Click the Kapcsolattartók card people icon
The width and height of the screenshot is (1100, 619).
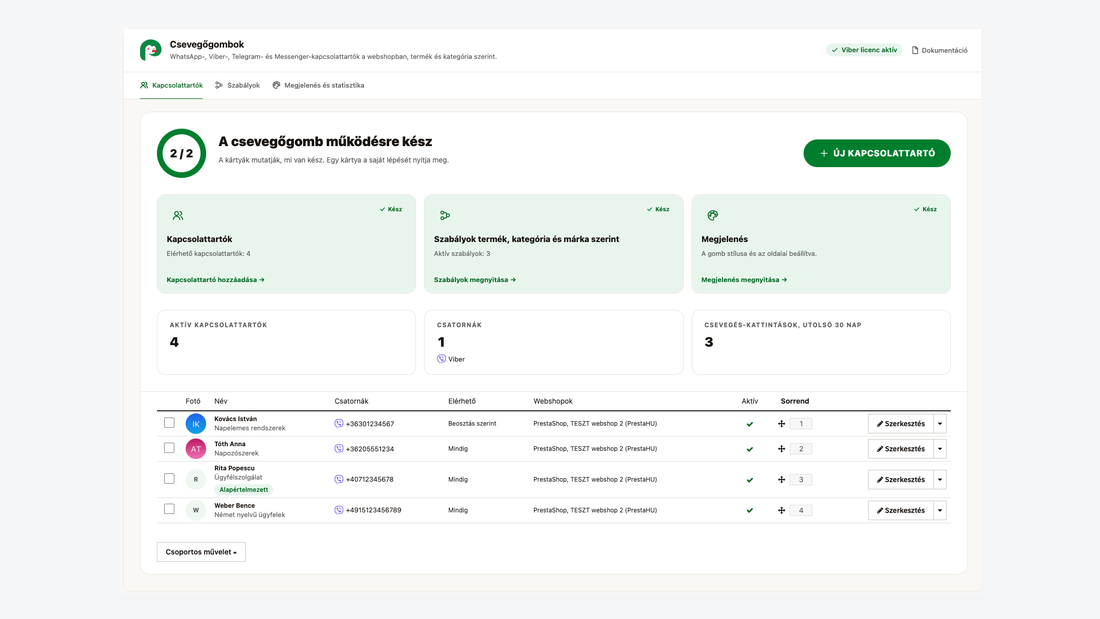point(177,215)
